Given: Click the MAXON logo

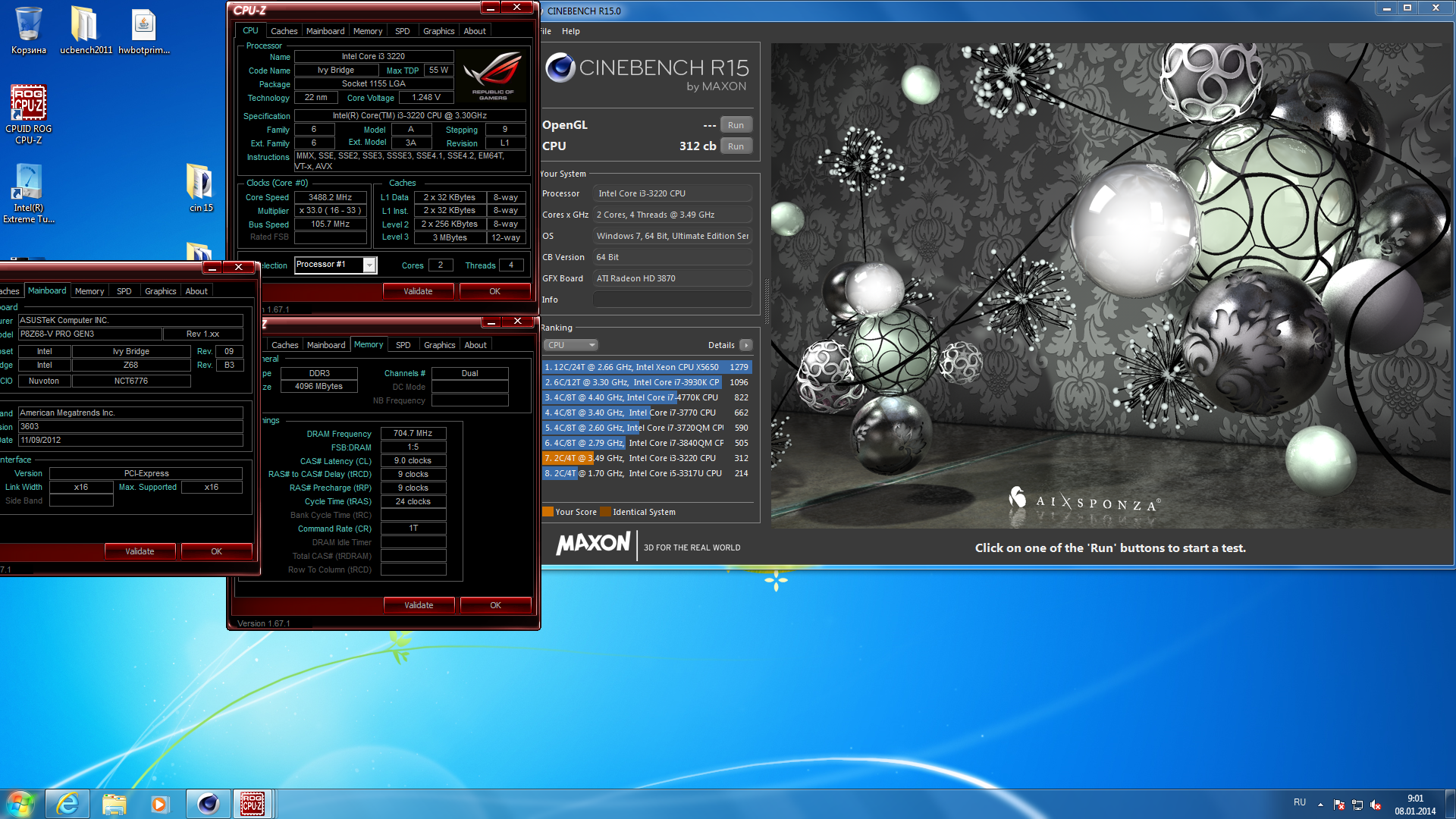Looking at the screenshot, I should coord(593,544).
